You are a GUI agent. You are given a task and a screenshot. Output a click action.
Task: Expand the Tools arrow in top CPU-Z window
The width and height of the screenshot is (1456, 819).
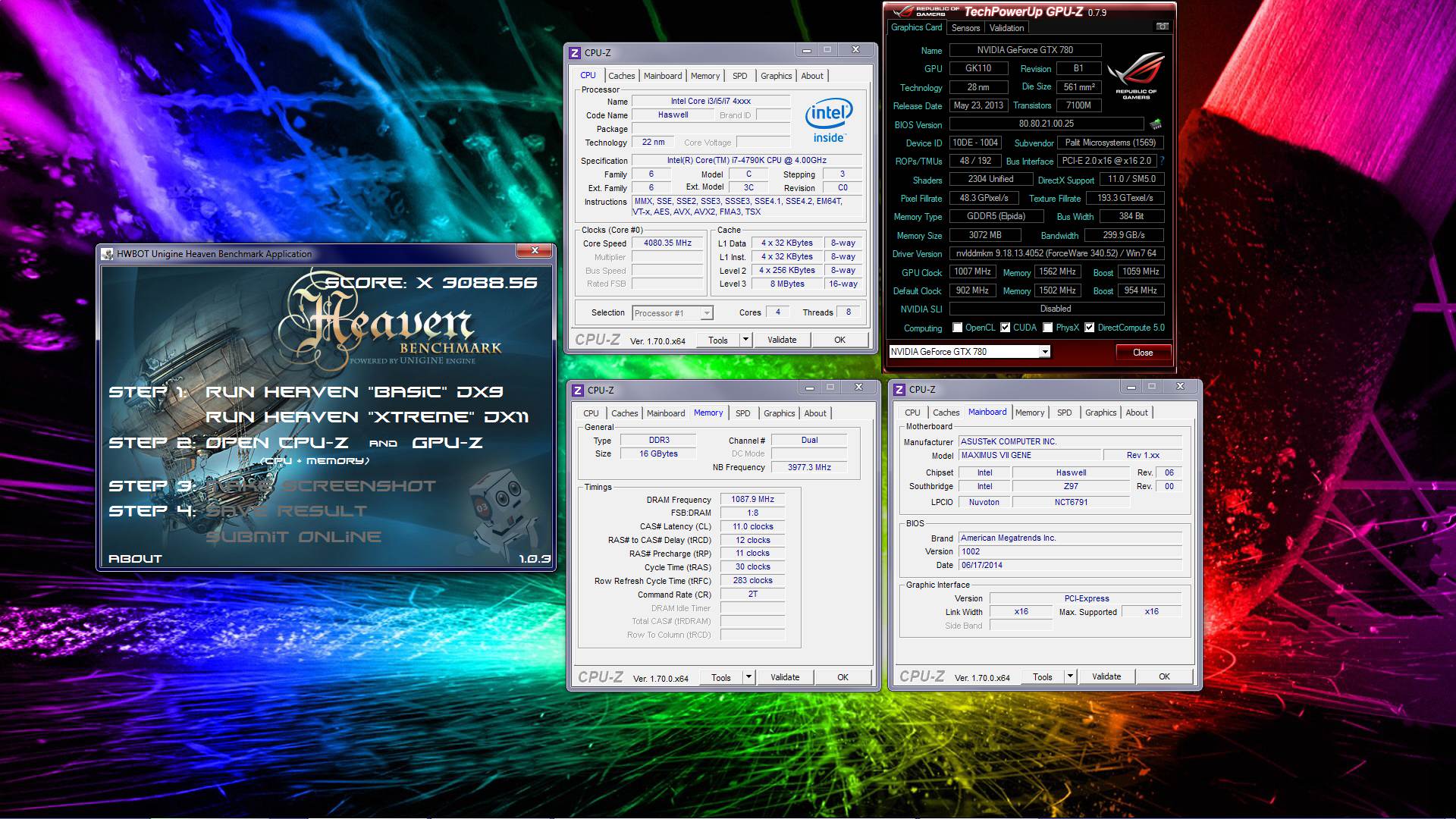pyautogui.click(x=745, y=340)
